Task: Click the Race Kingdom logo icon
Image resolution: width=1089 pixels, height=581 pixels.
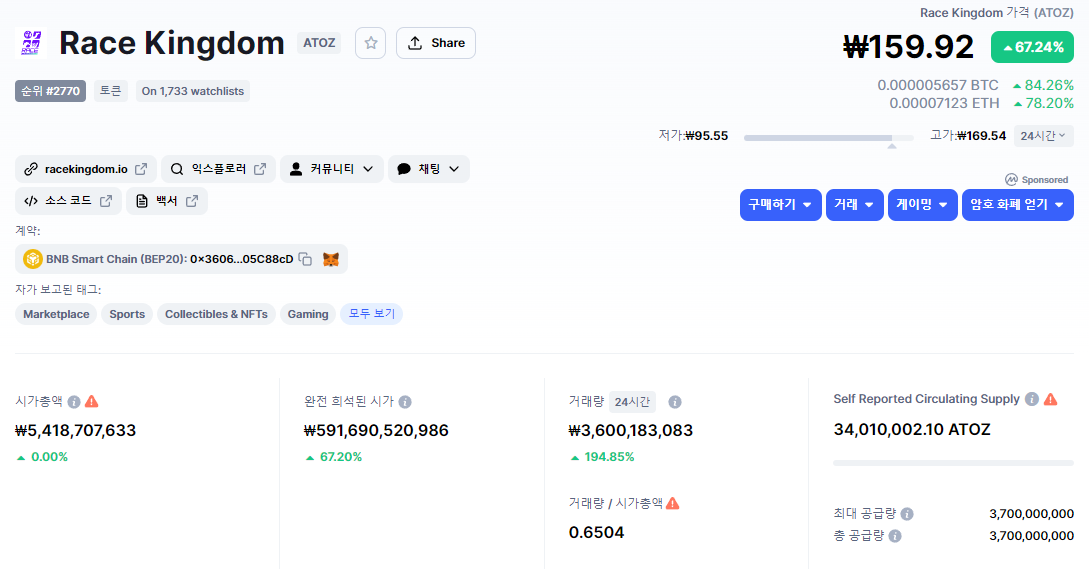Action: [x=31, y=43]
